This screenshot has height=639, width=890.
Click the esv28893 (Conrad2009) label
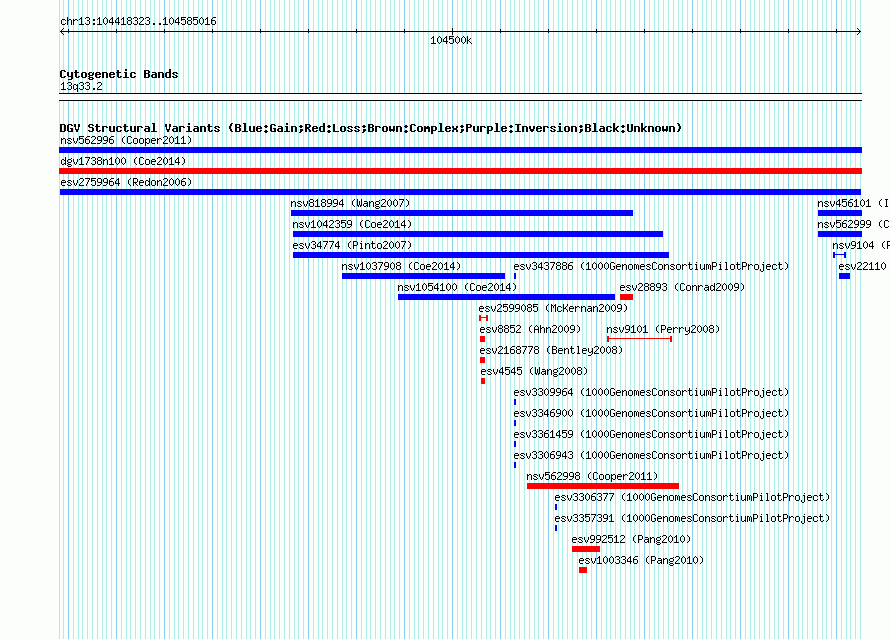682,287
